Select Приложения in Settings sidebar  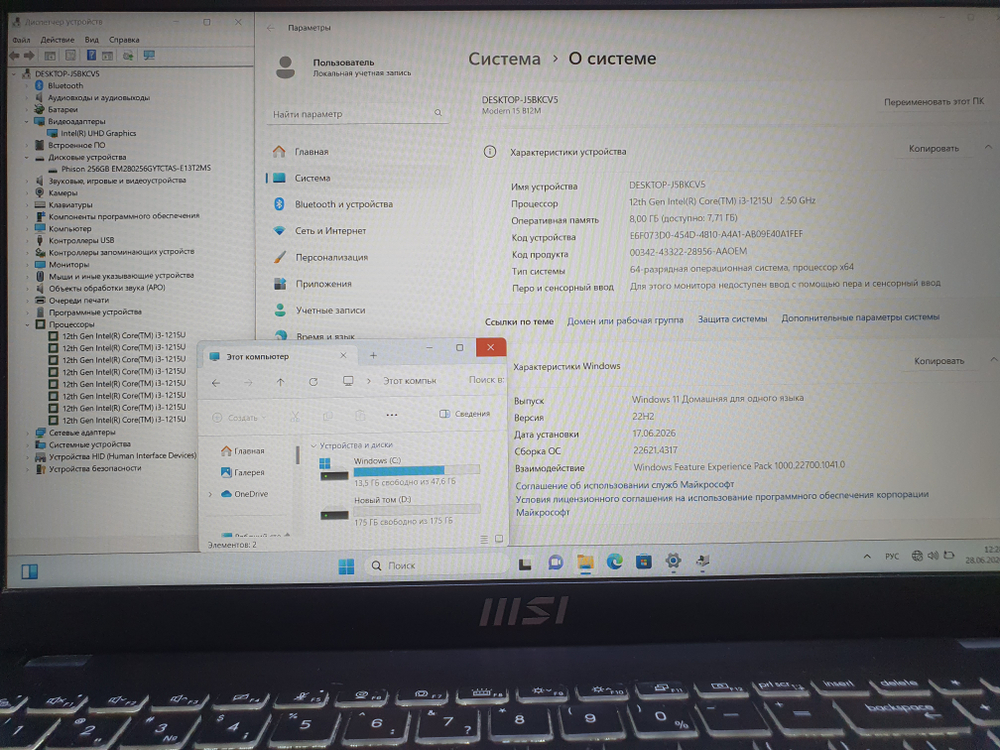tap(323, 284)
